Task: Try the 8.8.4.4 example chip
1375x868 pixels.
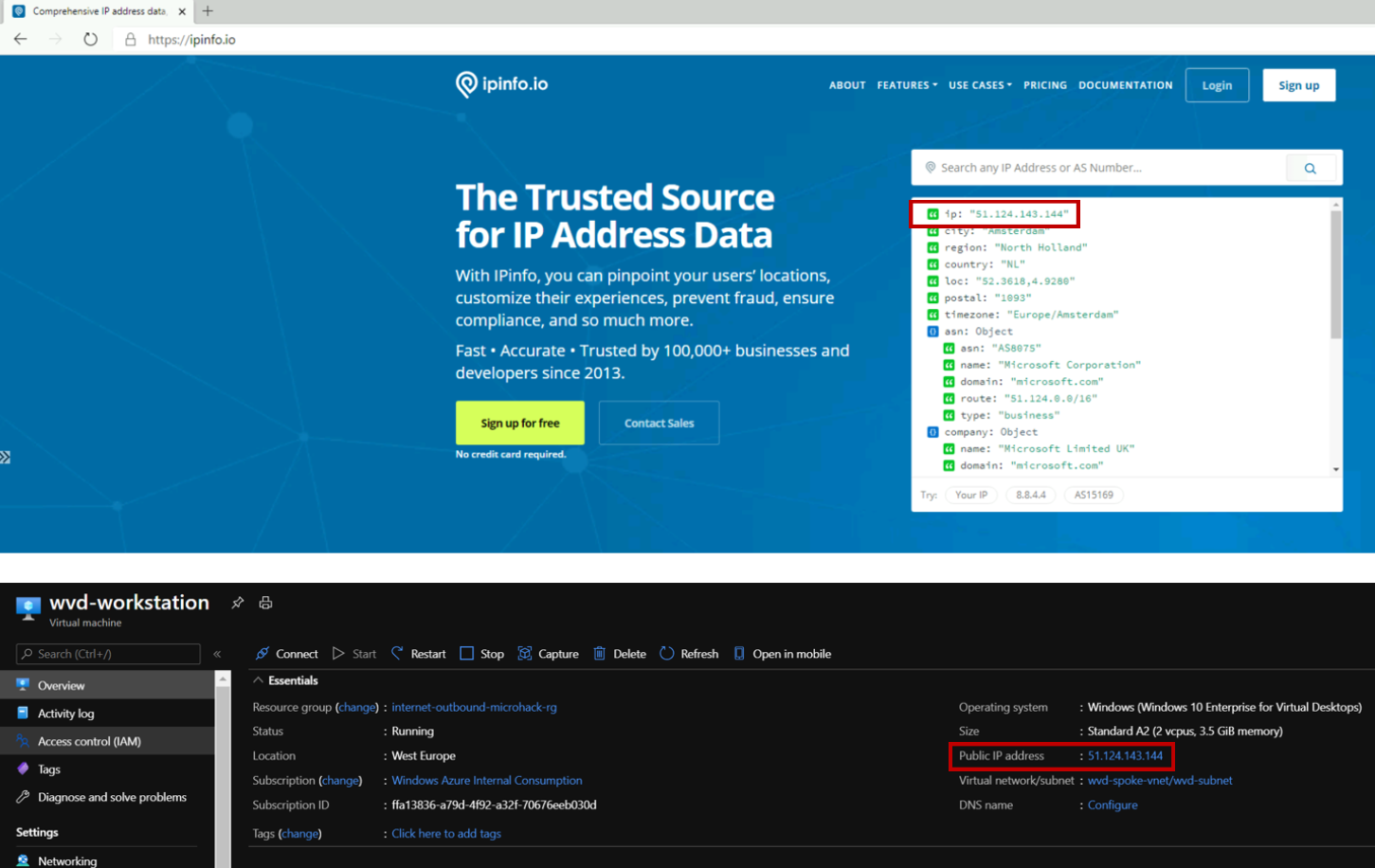Action: pos(1031,495)
